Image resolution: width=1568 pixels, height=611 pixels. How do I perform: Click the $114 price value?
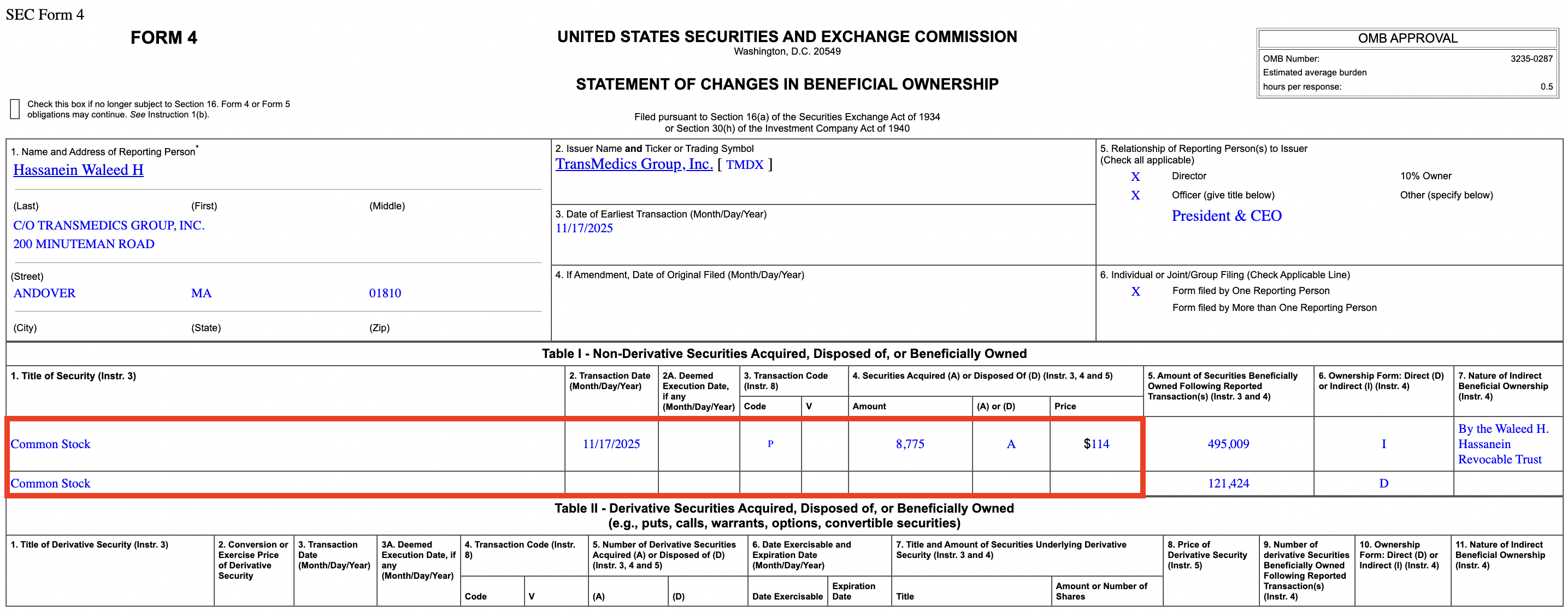coord(1095,444)
